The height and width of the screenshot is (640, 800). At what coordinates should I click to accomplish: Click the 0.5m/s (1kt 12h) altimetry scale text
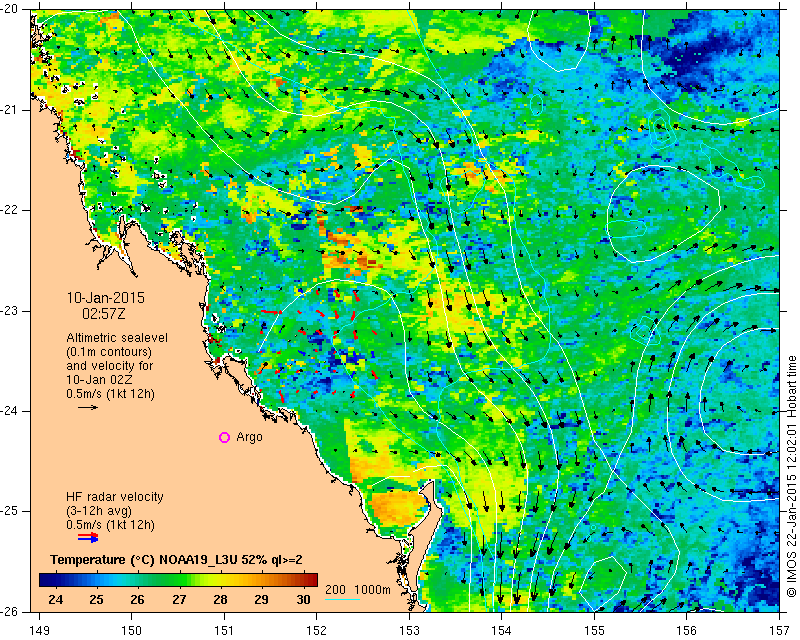pyautogui.click(x=110, y=394)
